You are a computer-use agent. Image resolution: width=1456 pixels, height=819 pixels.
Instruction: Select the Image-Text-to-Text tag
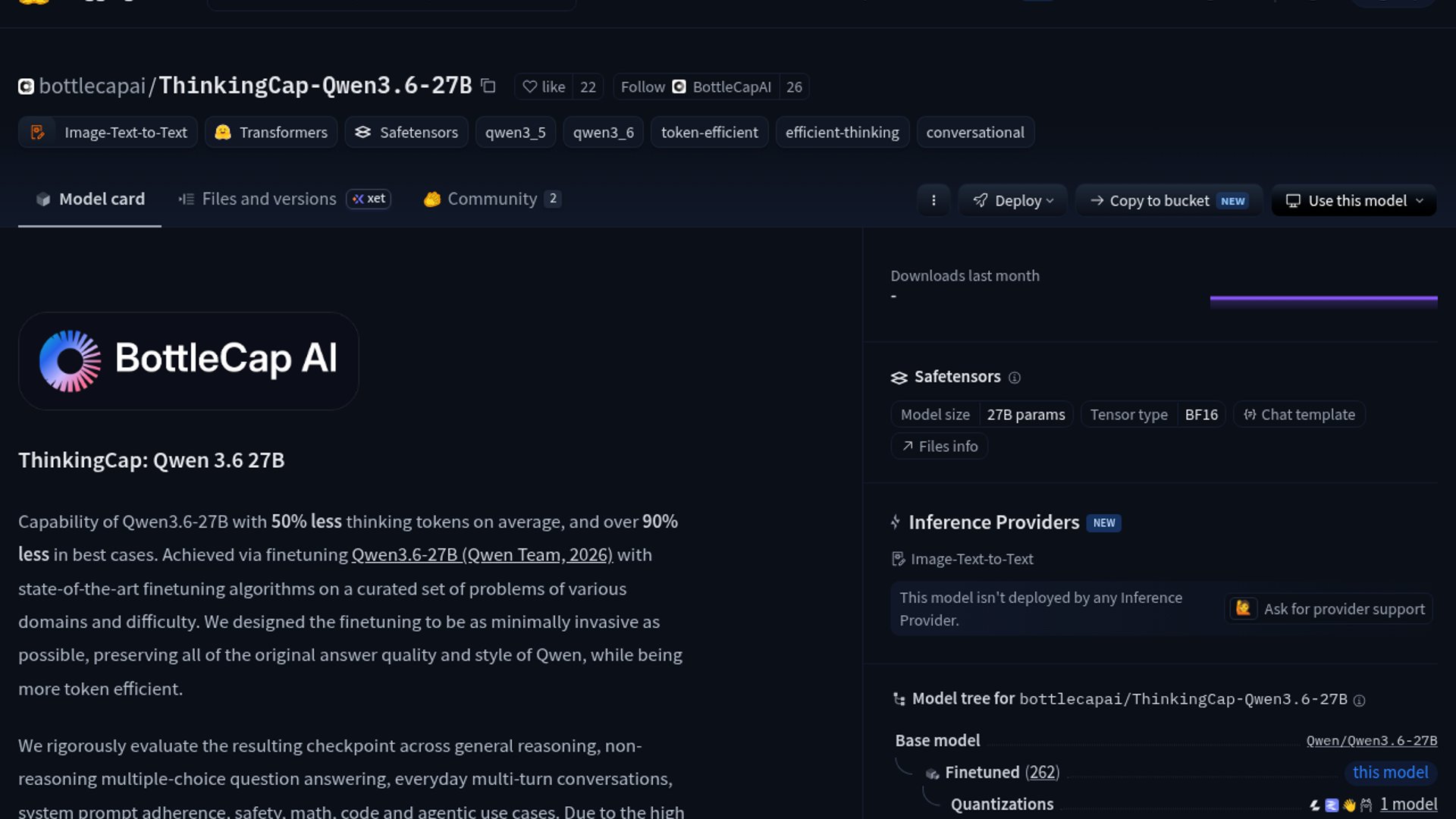[x=108, y=132]
